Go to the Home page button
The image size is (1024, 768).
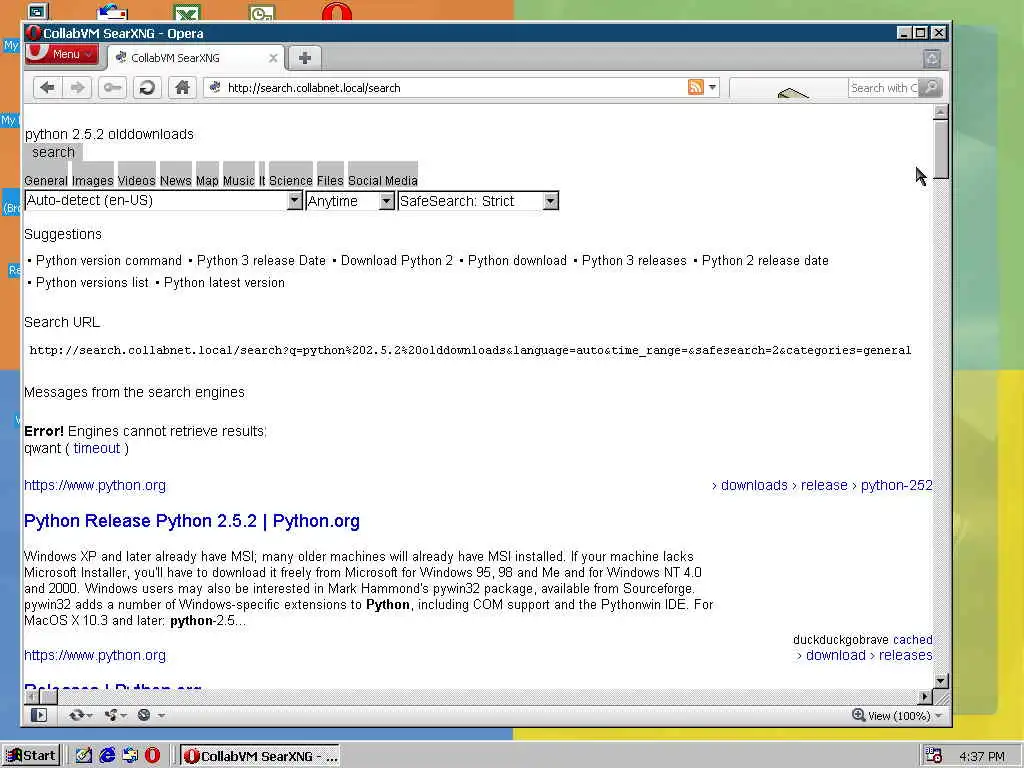(182, 88)
